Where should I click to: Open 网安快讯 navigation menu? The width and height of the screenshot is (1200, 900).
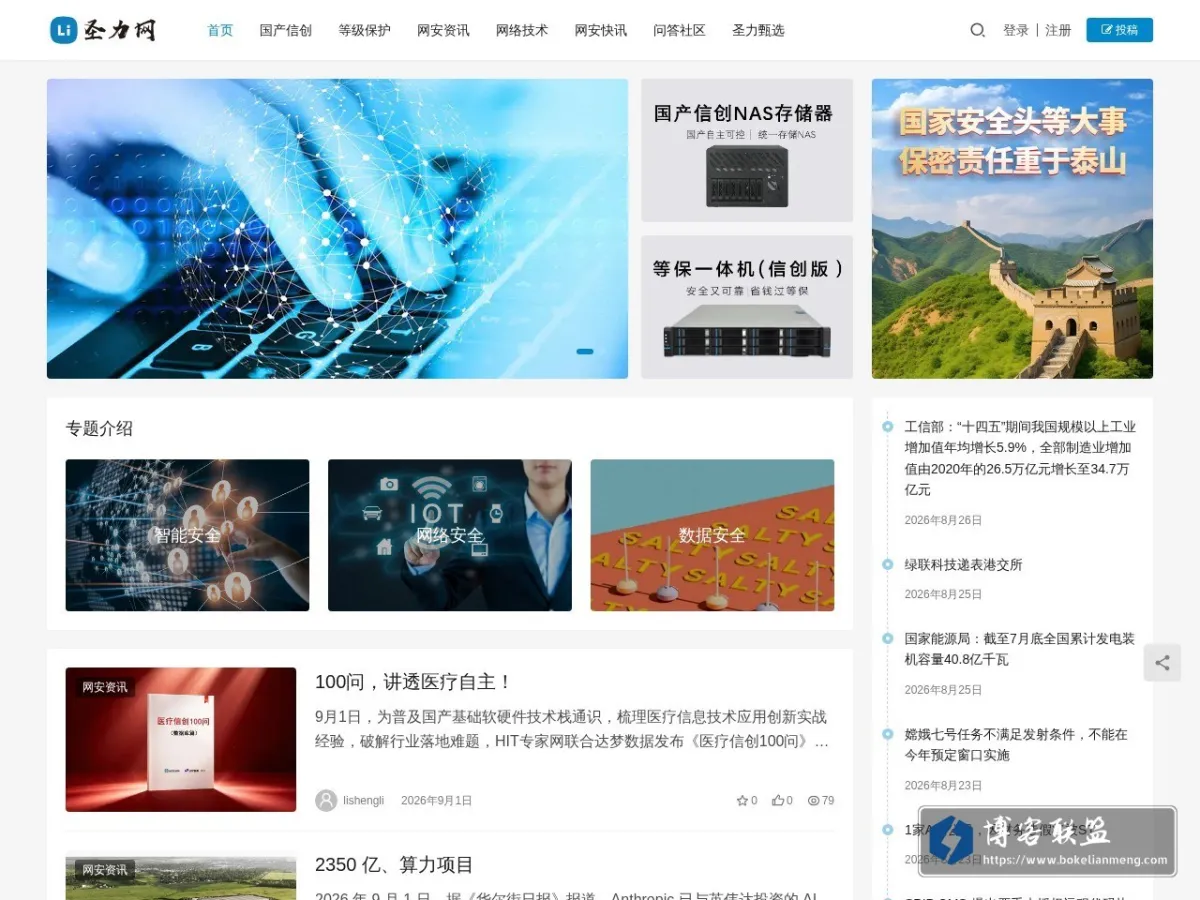[601, 30]
